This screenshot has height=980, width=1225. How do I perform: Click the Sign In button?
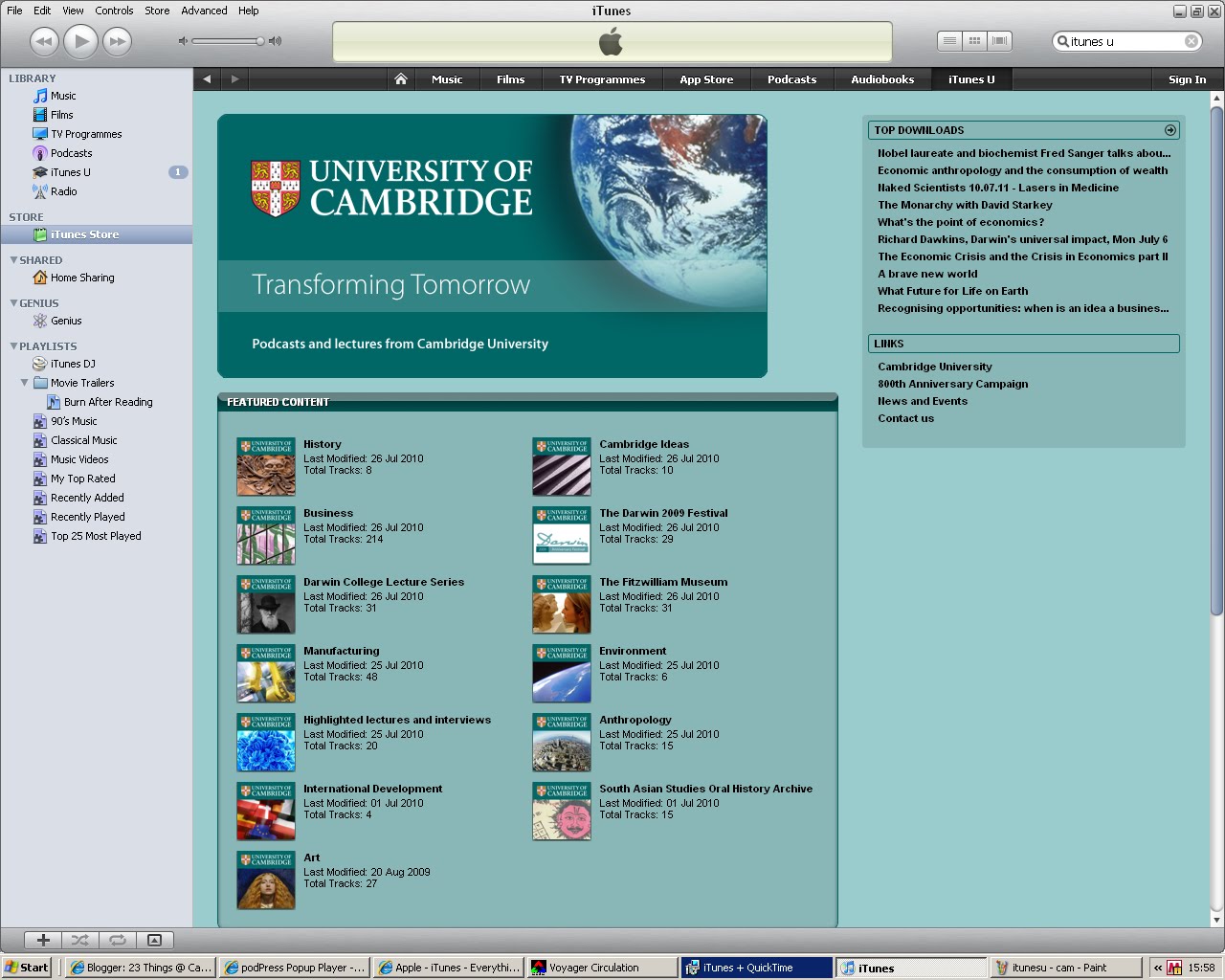tap(1187, 79)
